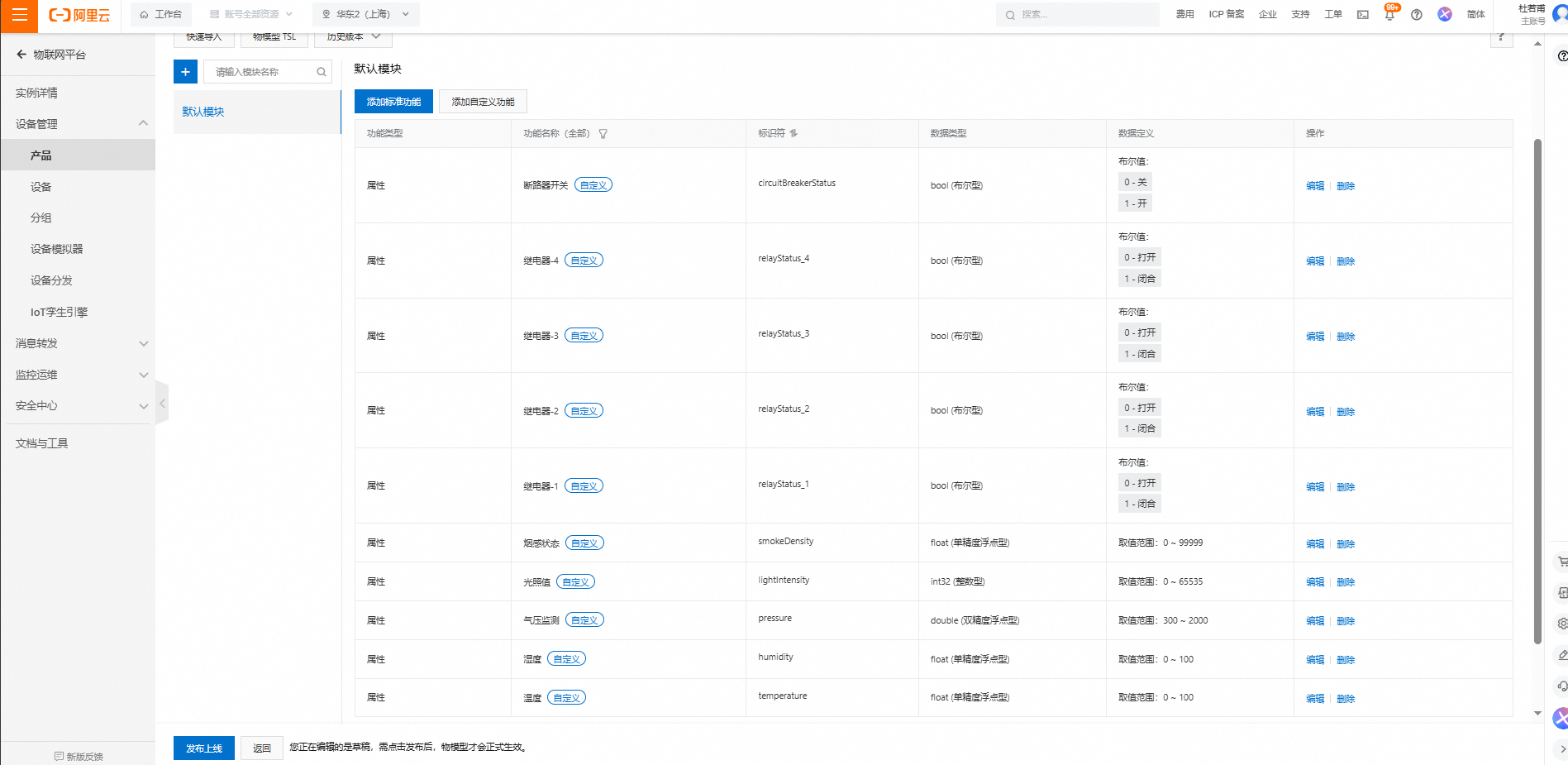Viewport: 1568px width, 765px height.
Task: Collapse the left sidebar with the handle
Action: pyautogui.click(x=162, y=404)
